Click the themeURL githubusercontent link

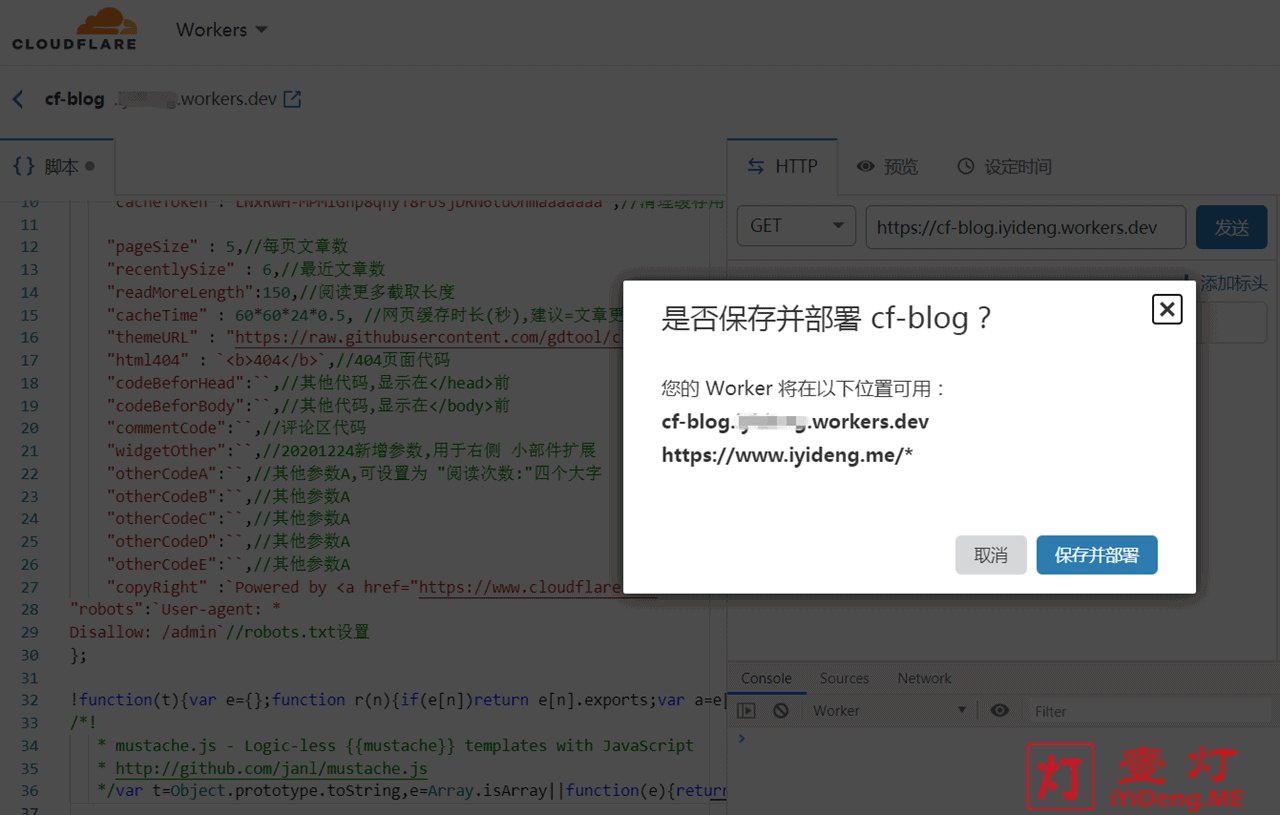(x=429, y=337)
